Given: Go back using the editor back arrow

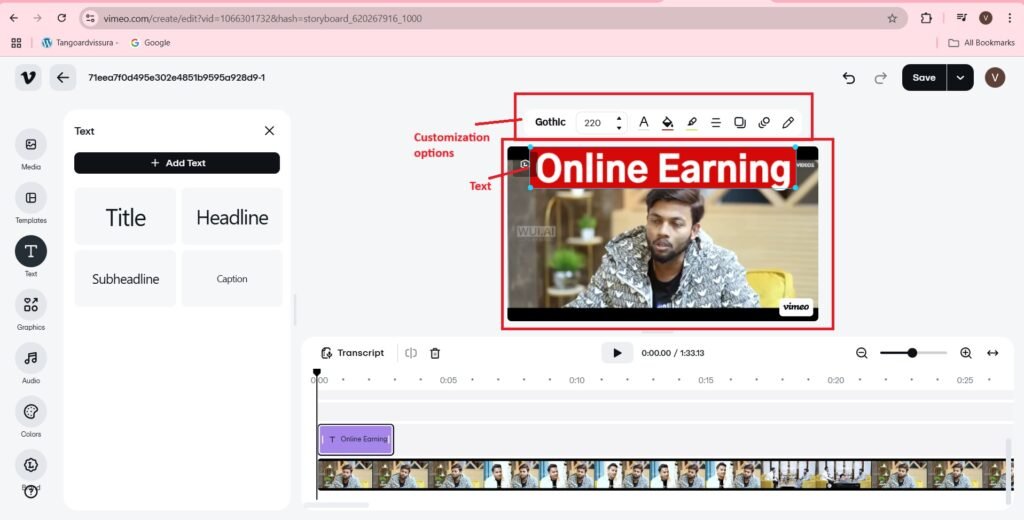Looking at the screenshot, I should [63, 78].
